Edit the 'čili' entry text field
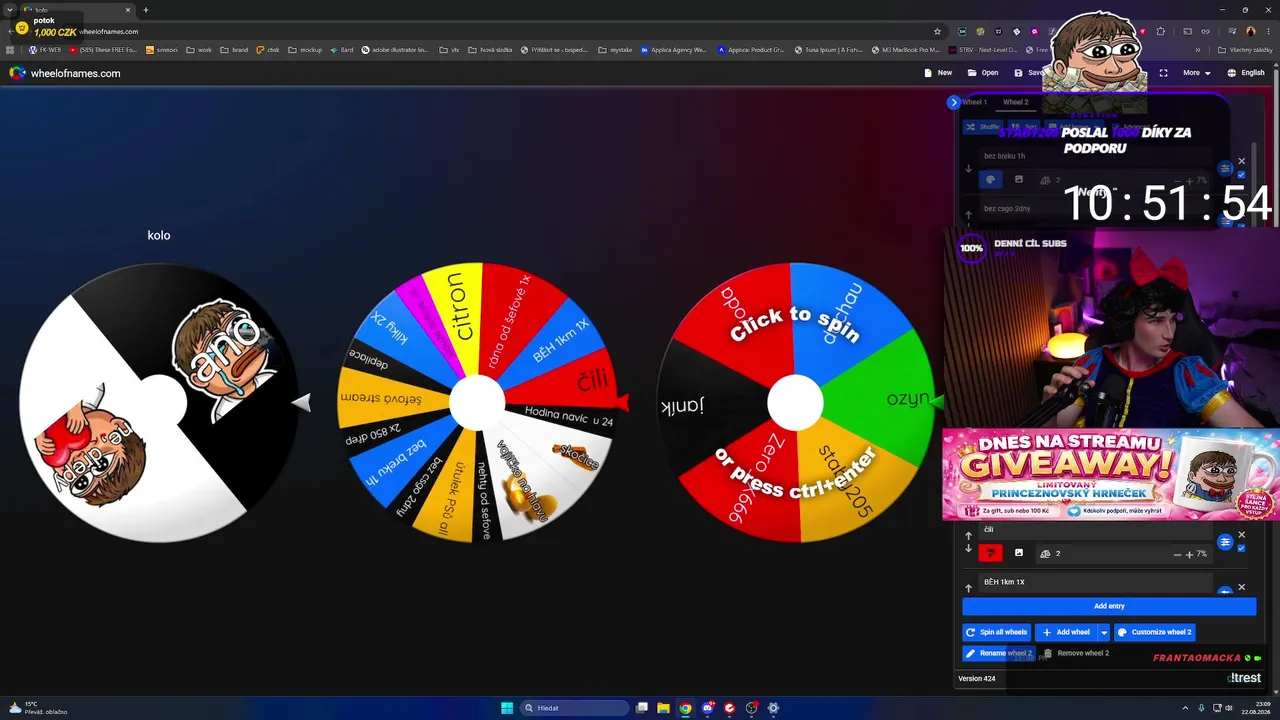Viewport: 1280px width, 720px height. coord(1095,530)
